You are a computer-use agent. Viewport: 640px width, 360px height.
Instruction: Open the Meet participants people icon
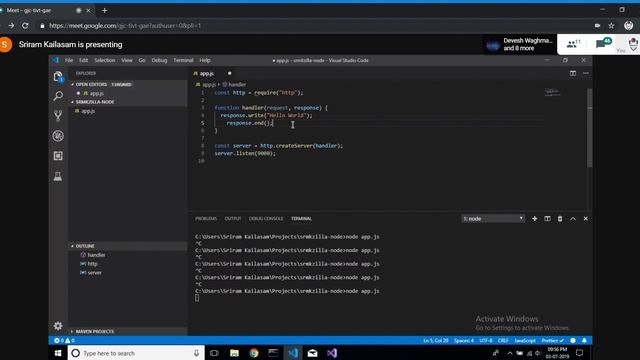tap(573, 44)
